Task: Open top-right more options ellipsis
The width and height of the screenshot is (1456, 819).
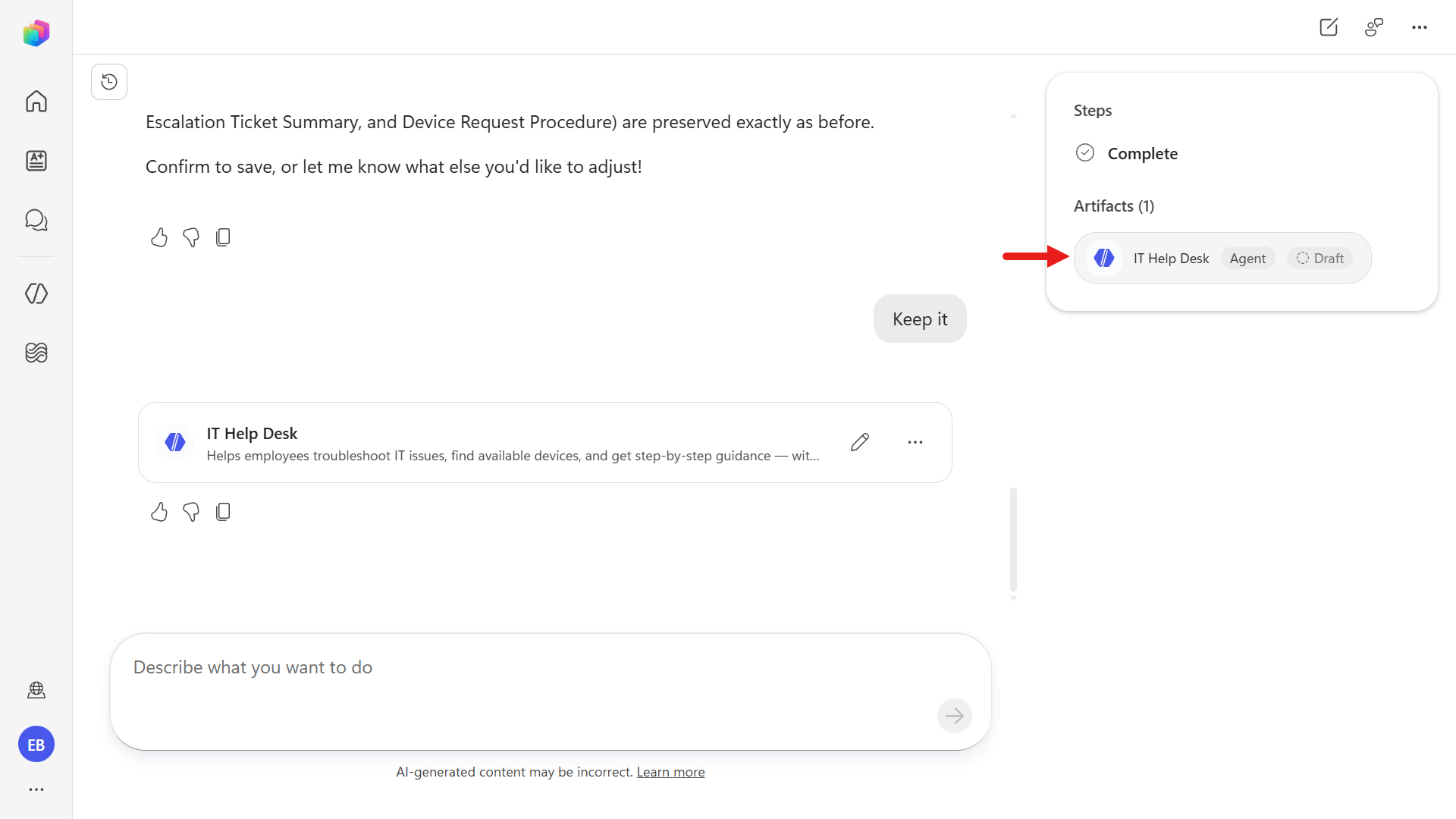Action: pyautogui.click(x=1420, y=27)
